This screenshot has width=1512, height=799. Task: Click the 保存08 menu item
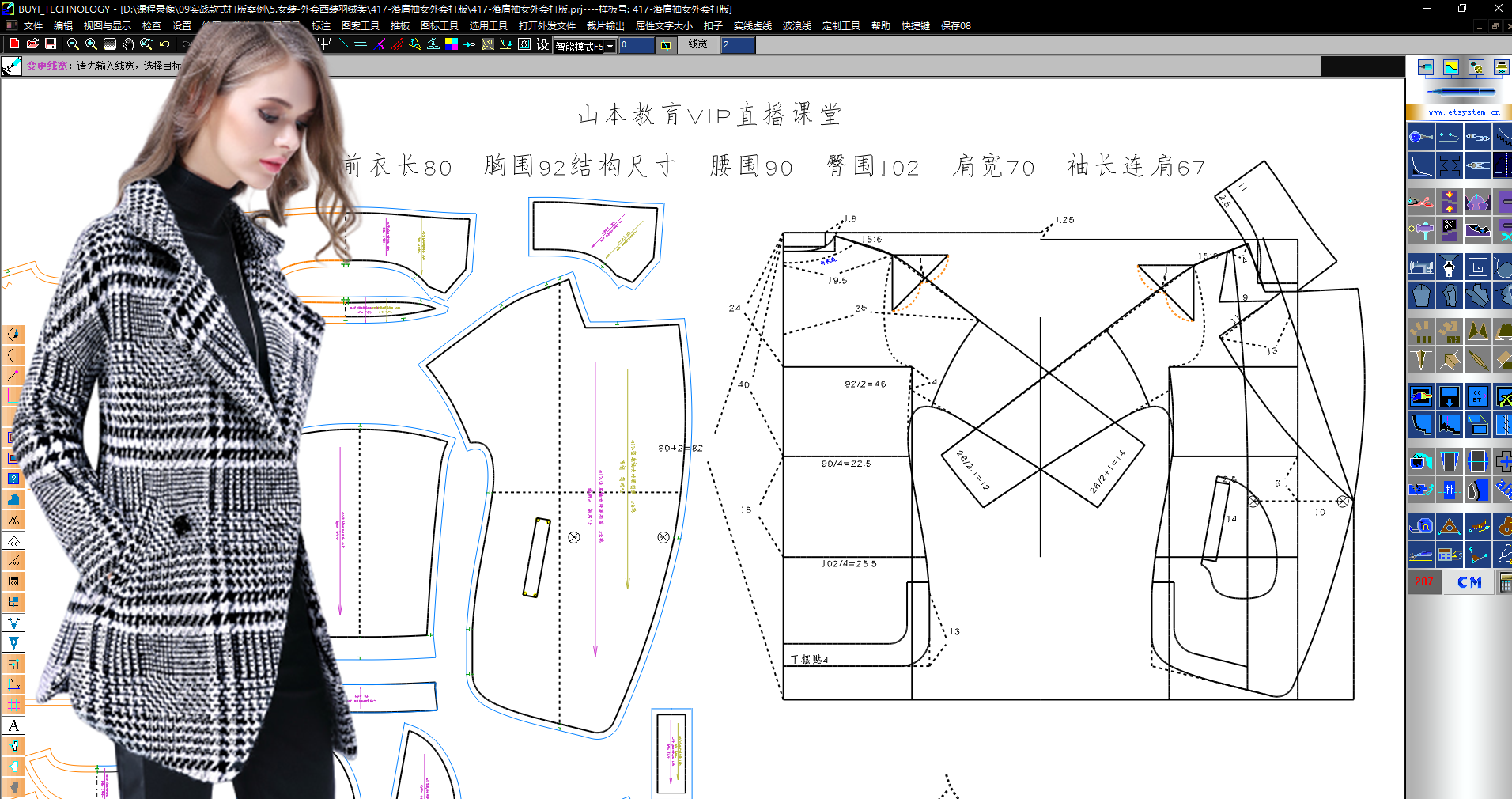(x=955, y=26)
